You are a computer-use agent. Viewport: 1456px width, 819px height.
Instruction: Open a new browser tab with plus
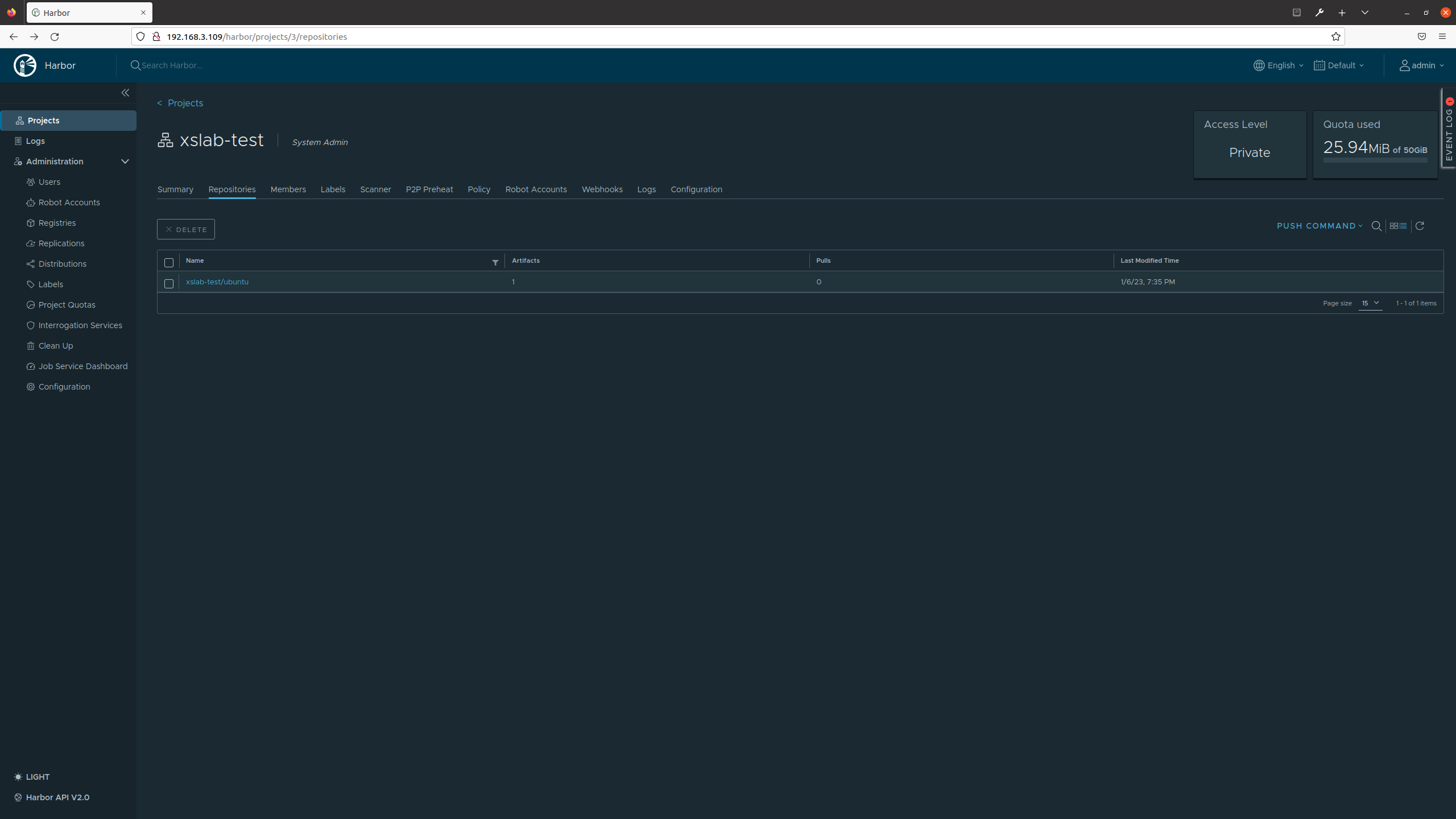coord(1342,13)
